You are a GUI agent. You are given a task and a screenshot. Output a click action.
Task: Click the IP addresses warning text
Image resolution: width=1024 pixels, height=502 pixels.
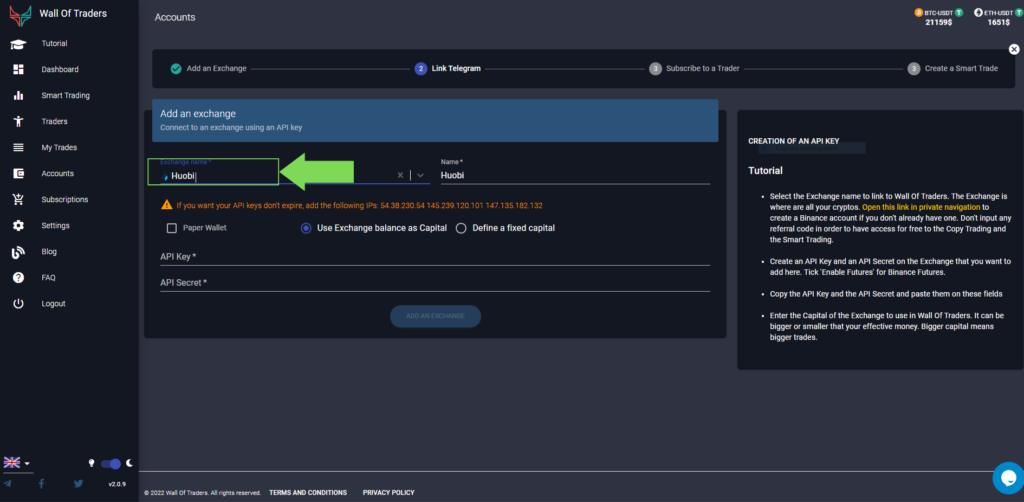359,206
